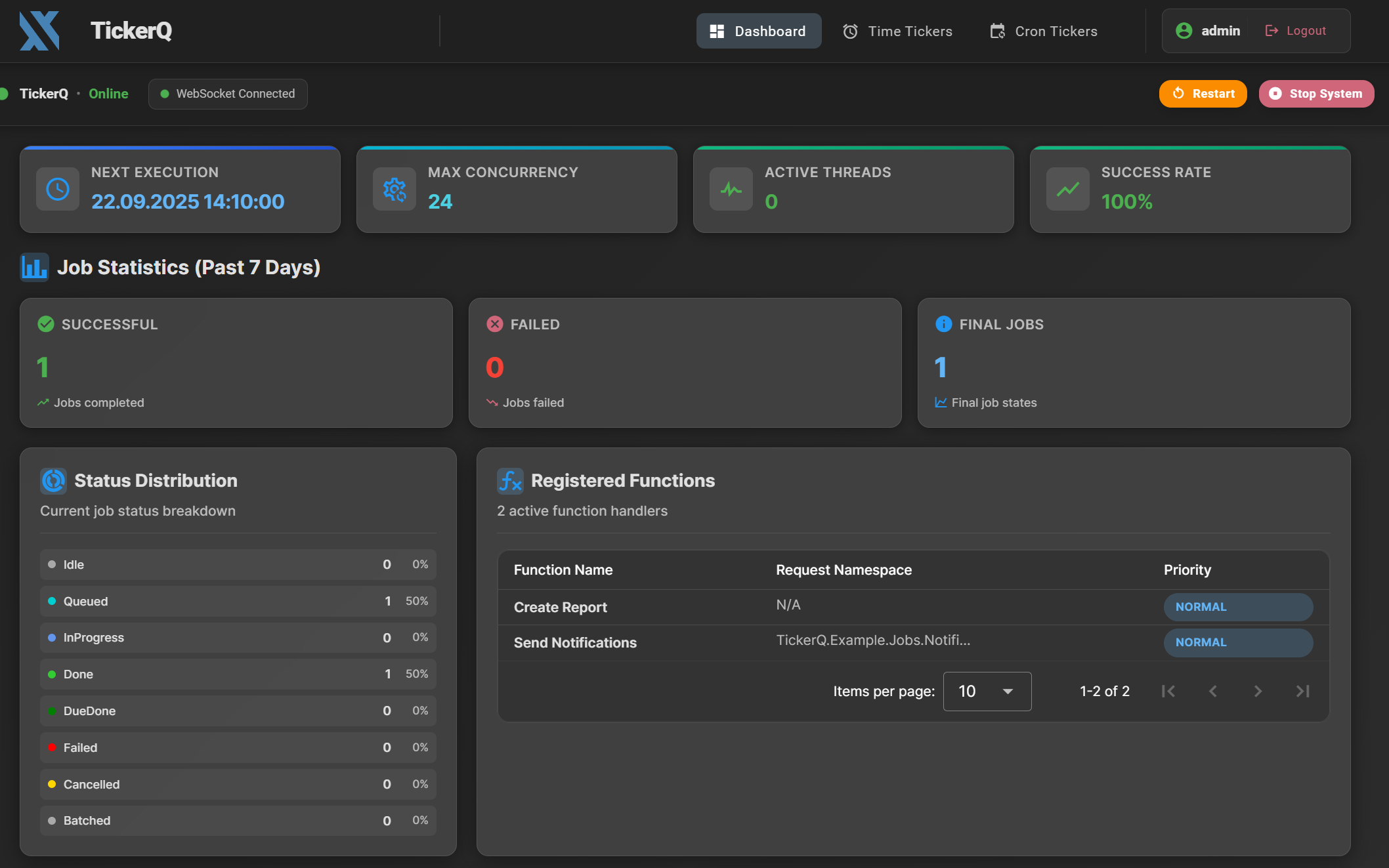Image resolution: width=1389 pixels, height=868 pixels.
Task: Click the Restart button
Action: pyautogui.click(x=1203, y=93)
